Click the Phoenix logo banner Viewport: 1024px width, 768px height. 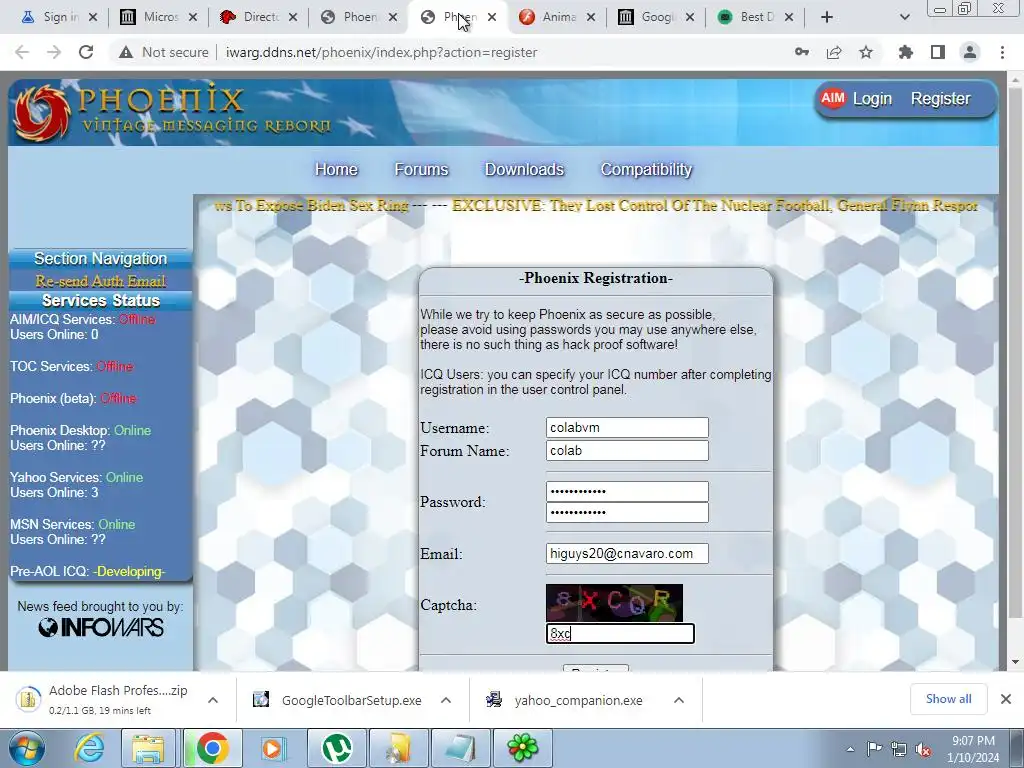pos(173,112)
